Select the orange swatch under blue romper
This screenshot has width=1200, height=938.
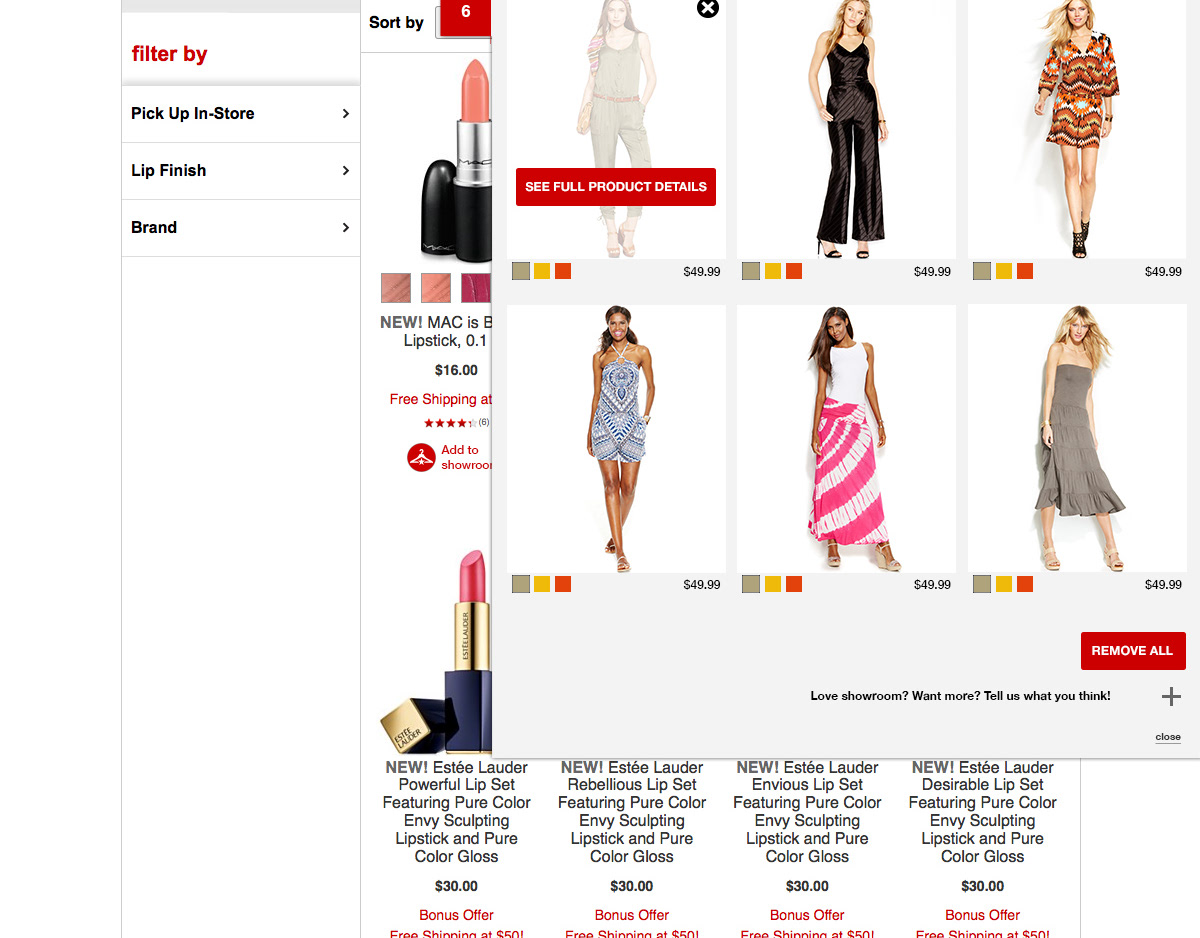tap(563, 584)
